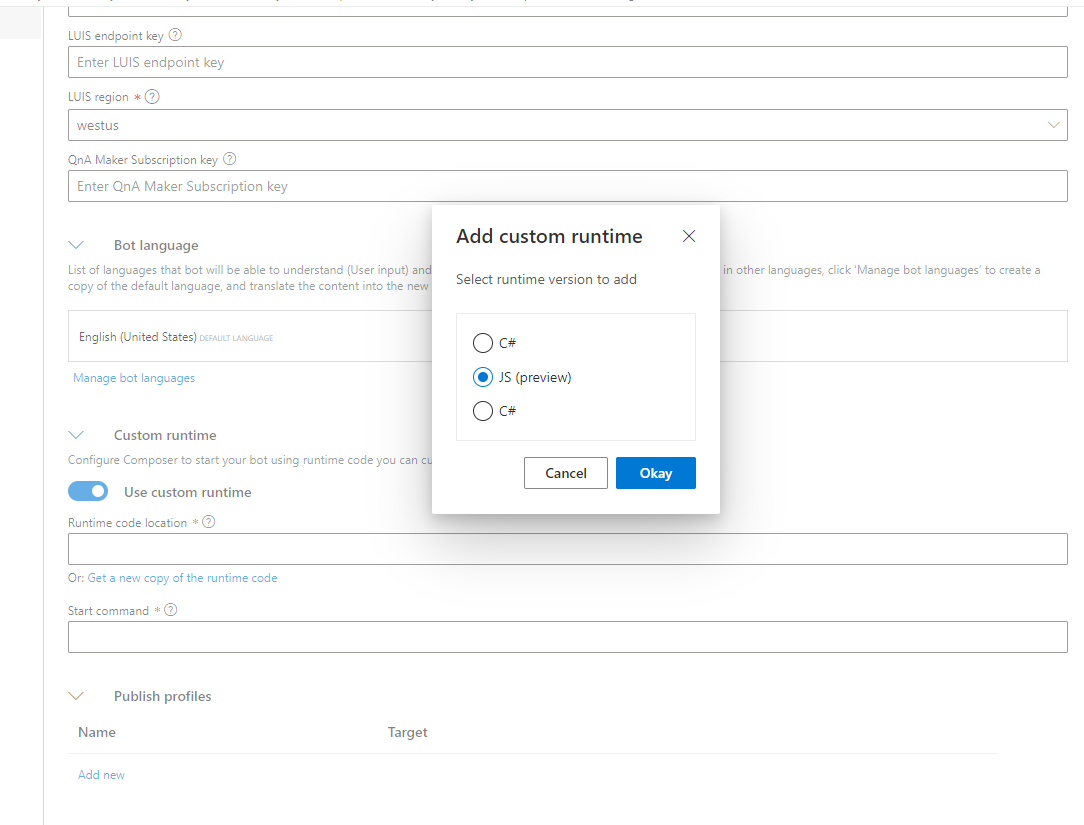Screen dimensions: 1084x825
Task: Cancel adding the custom runtime
Action: coord(565,472)
